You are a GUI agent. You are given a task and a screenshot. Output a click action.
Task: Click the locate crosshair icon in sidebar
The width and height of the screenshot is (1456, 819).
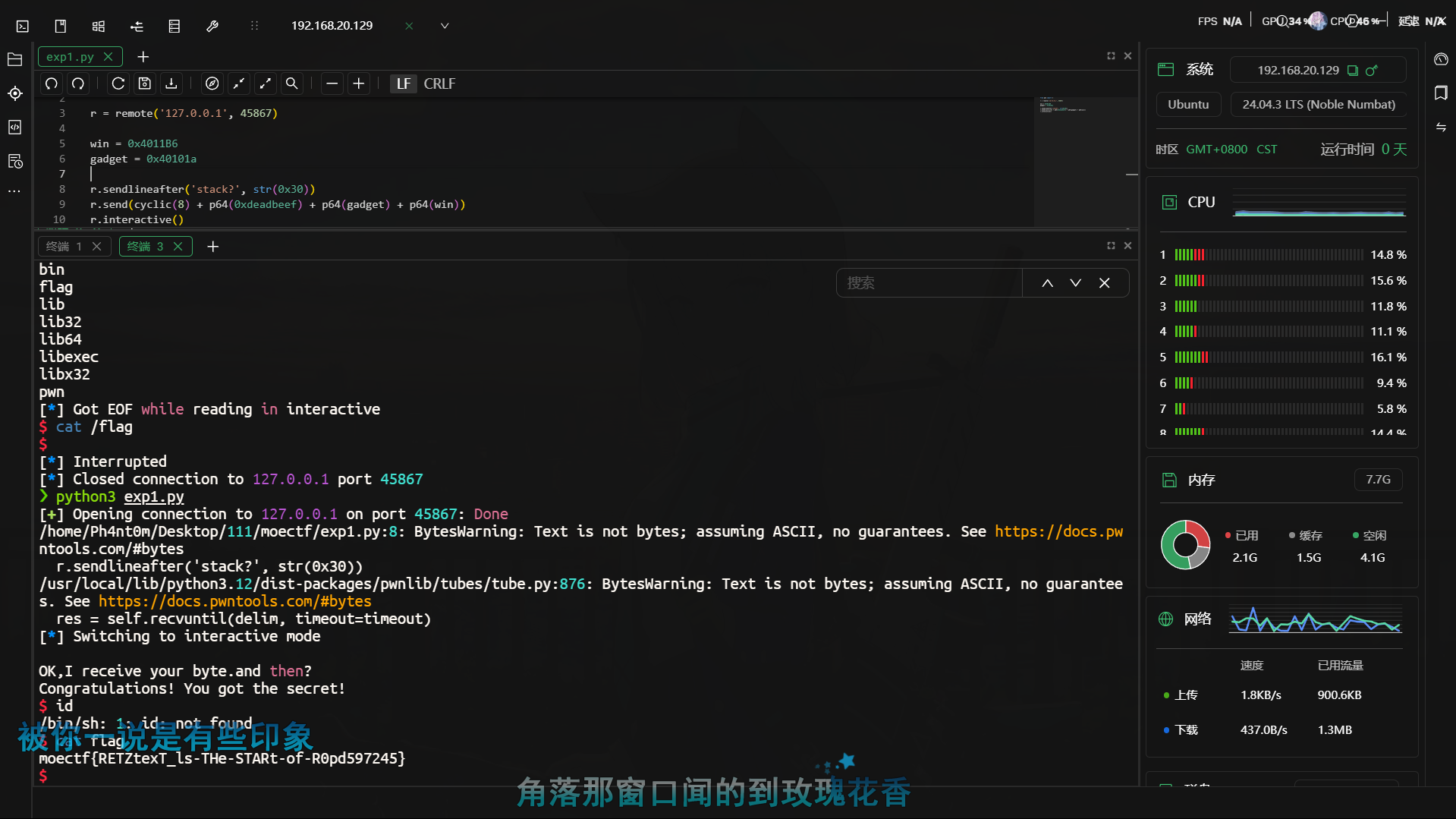(x=14, y=93)
